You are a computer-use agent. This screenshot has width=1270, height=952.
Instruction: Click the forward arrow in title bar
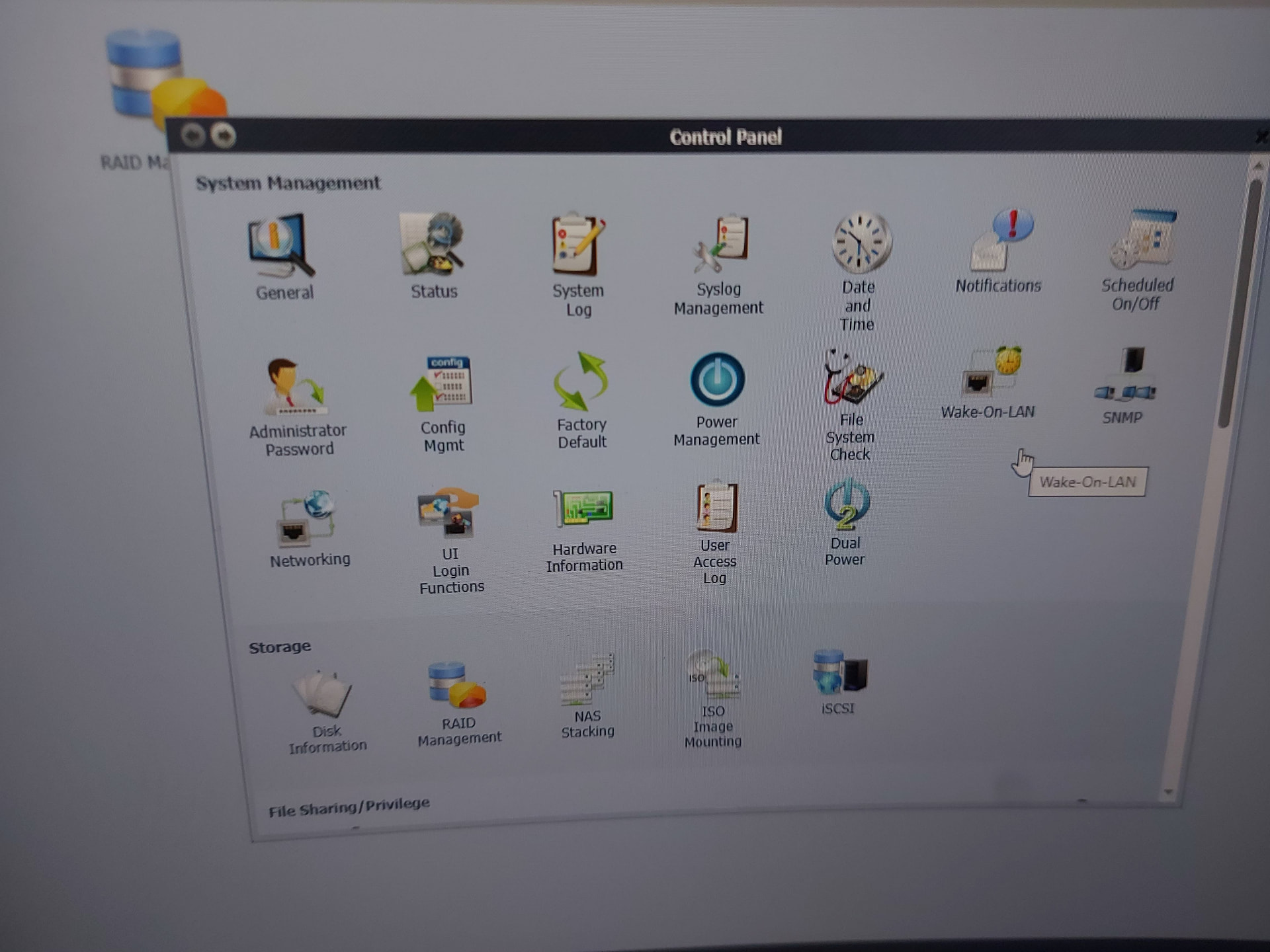(224, 136)
